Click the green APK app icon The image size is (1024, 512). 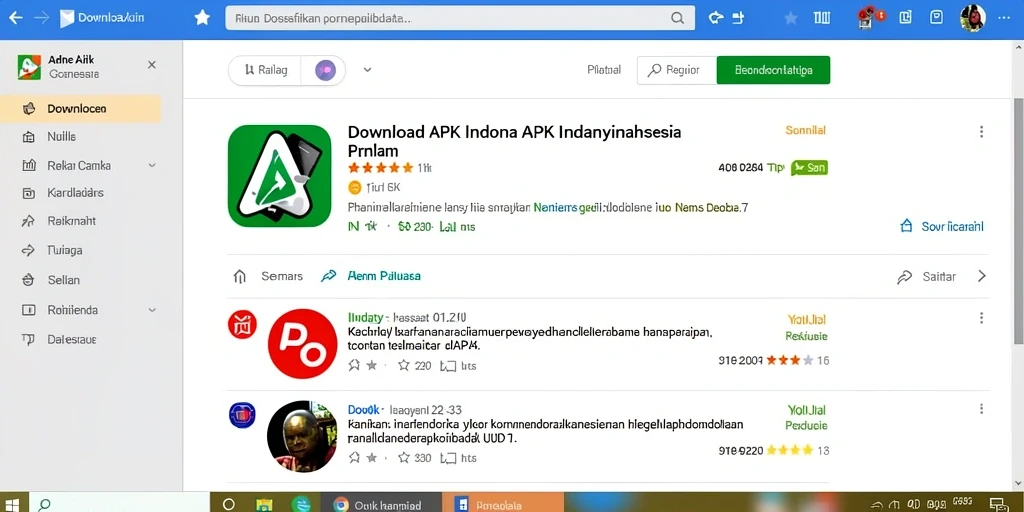click(x=280, y=176)
